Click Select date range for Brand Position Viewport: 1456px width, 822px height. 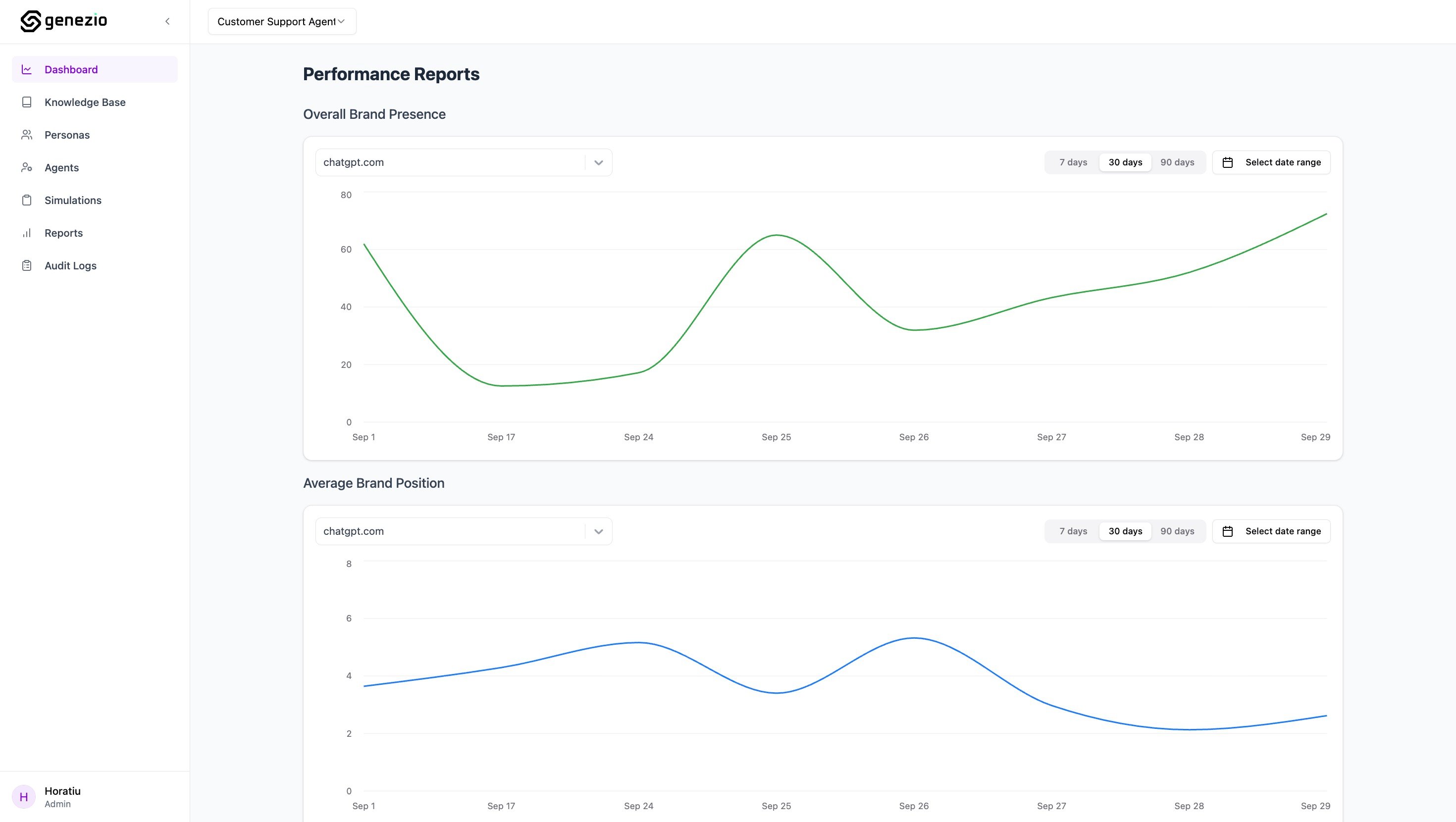[1271, 531]
